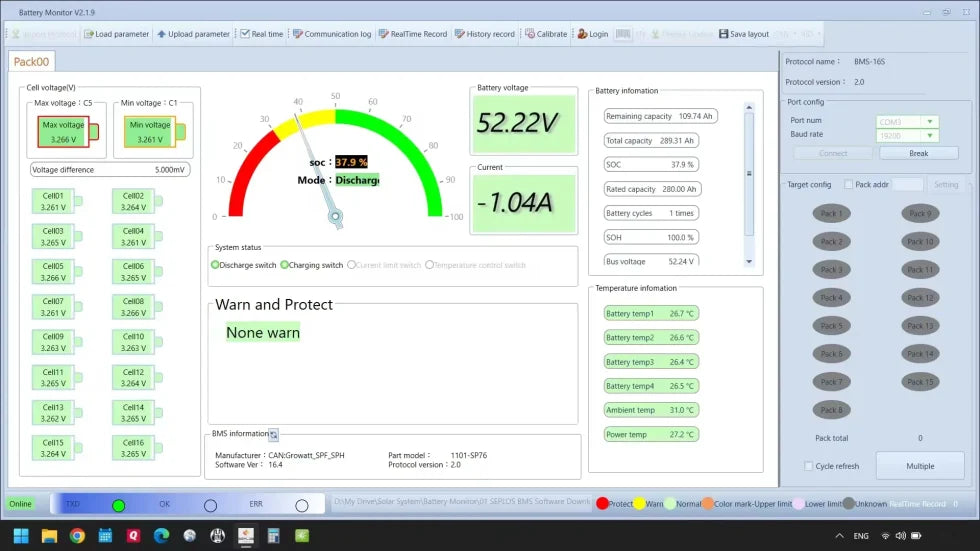Open the RealTime Record view

click(x=383, y=34)
